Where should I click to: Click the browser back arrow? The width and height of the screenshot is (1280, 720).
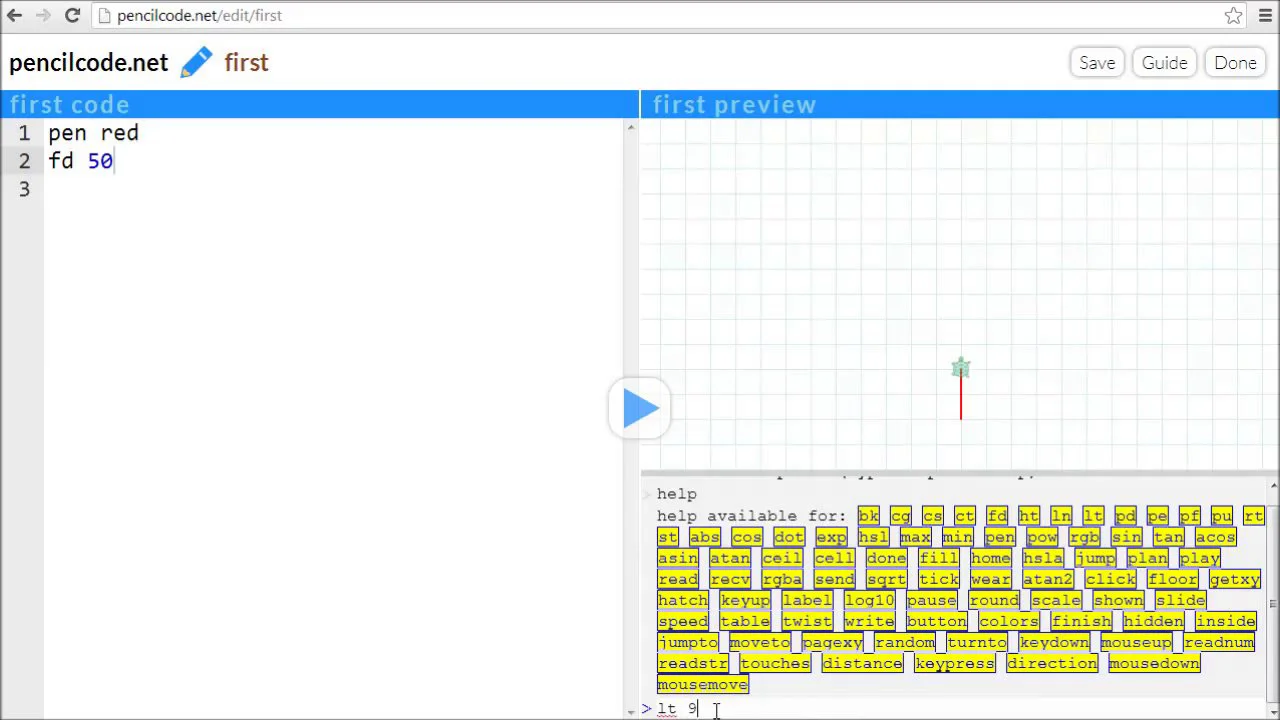(15, 16)
